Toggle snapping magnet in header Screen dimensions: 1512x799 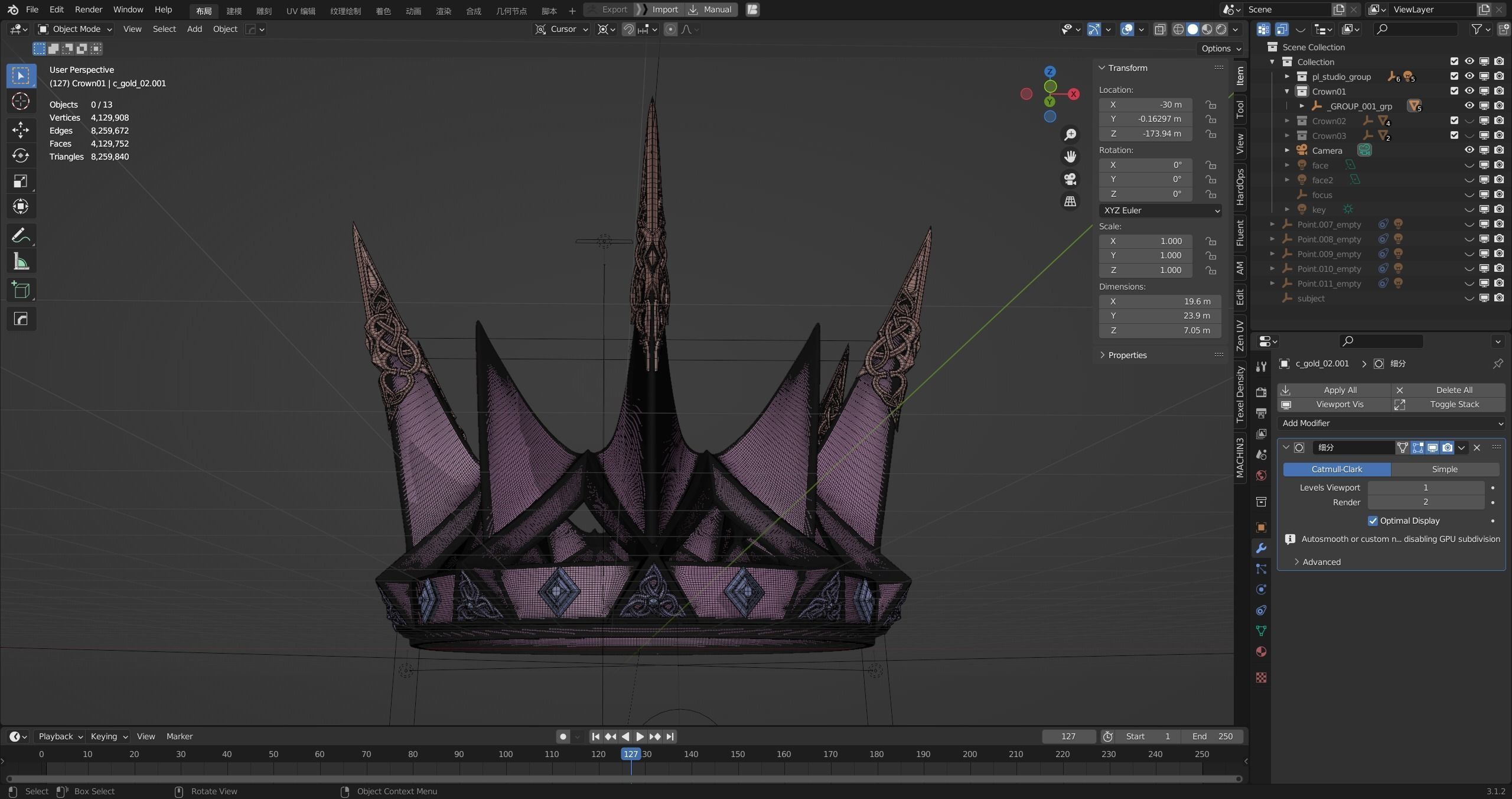coord(628,29)
